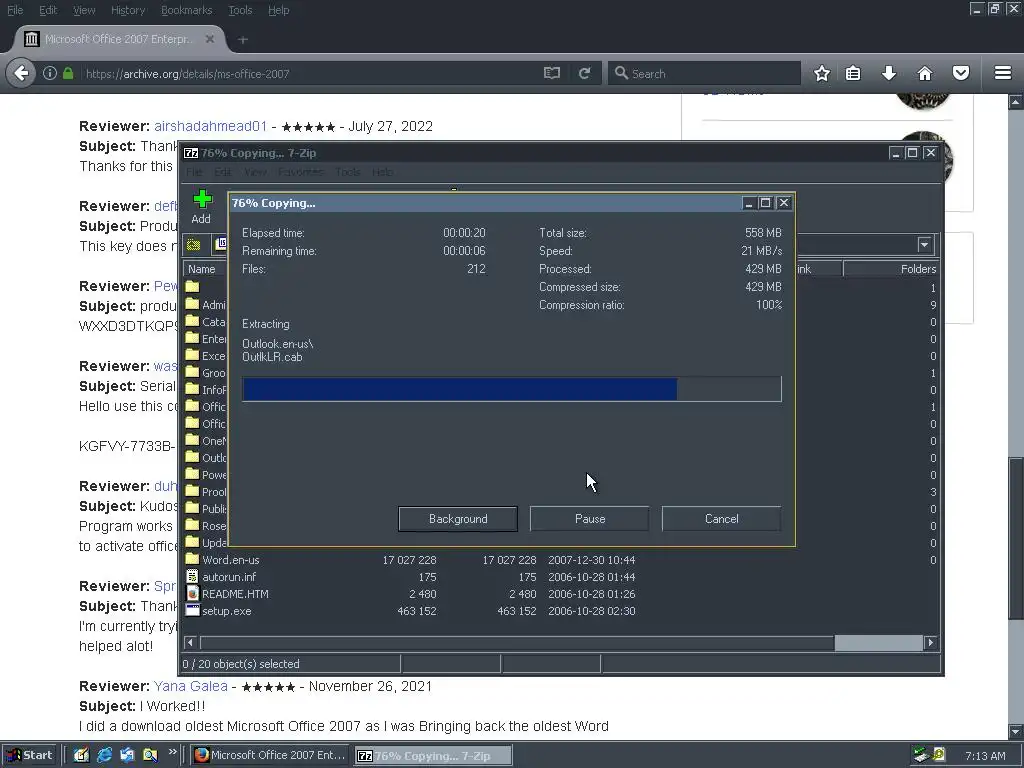The width and height of the screenshot is (1024, 768).
Task: Click the archive.org URL in address bar
Action: [x=187, y=74]
